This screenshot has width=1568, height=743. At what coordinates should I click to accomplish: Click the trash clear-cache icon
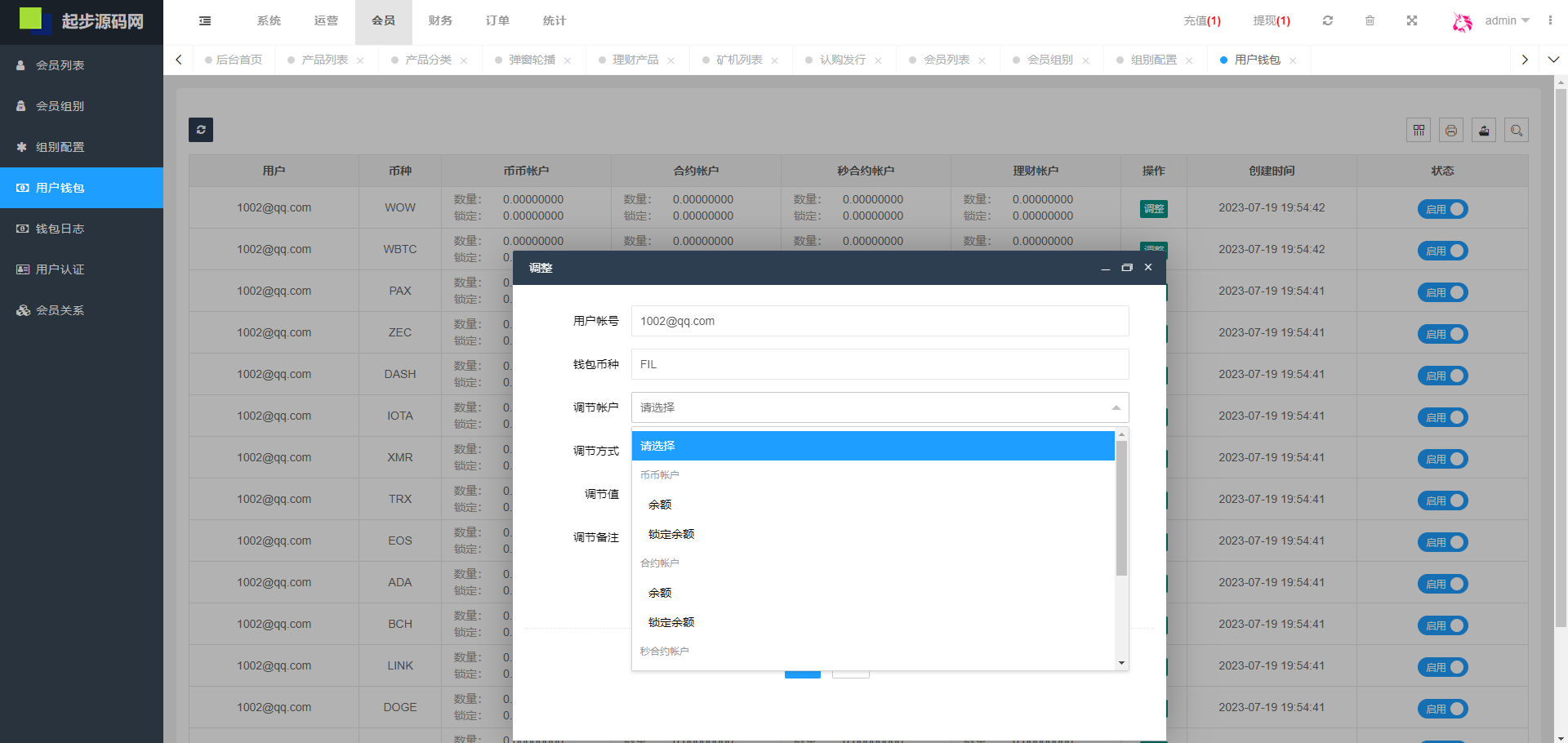point(1370,21)
